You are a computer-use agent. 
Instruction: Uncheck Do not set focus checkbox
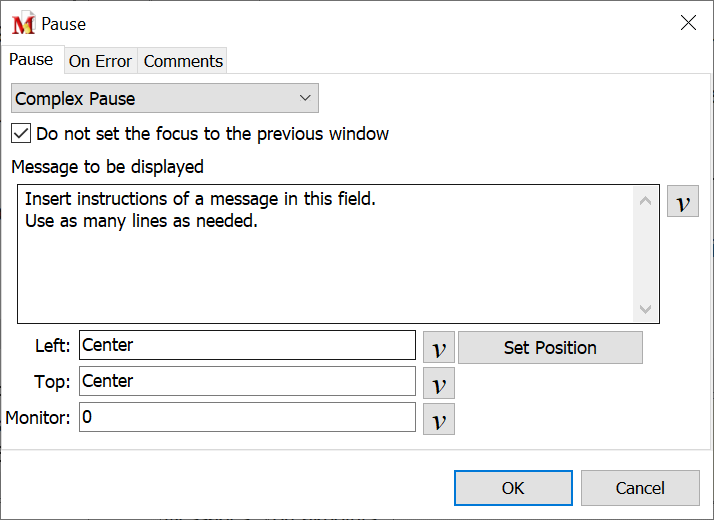click(x=21, y=133)
